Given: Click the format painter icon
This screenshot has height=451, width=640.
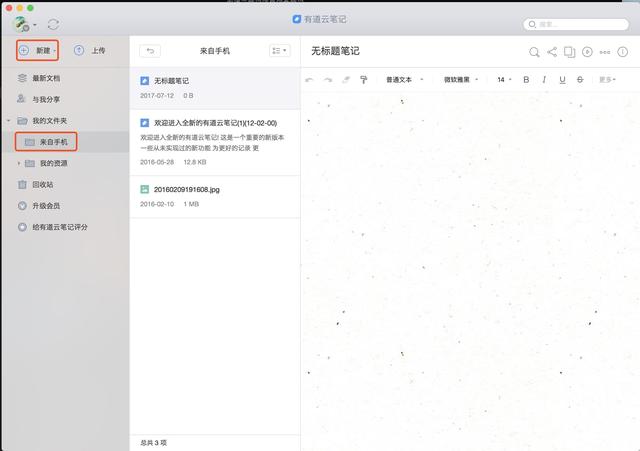Looking at the screenshot, I should point(363,80).
